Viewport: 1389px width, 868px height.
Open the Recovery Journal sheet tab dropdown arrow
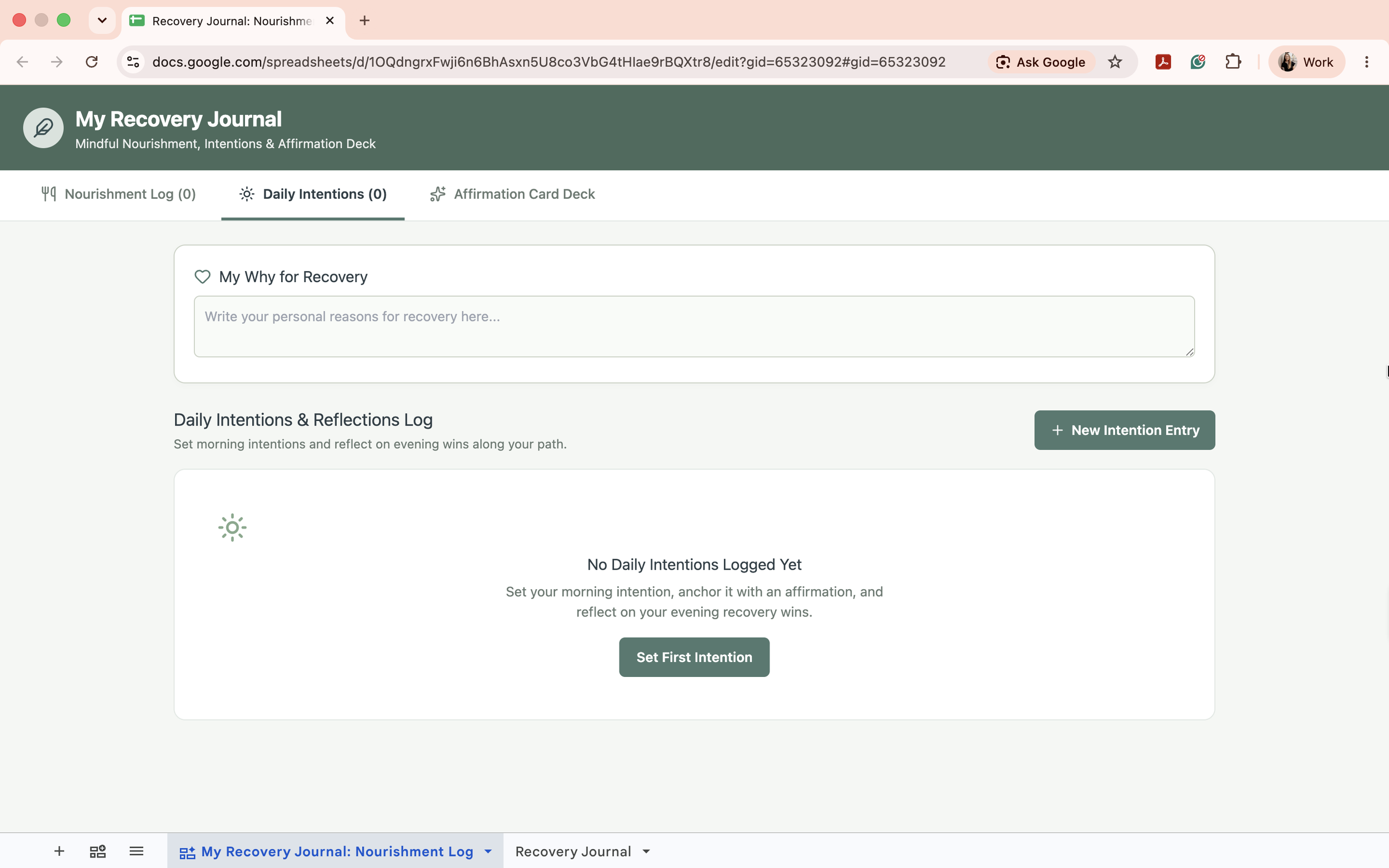pos(647,851)
